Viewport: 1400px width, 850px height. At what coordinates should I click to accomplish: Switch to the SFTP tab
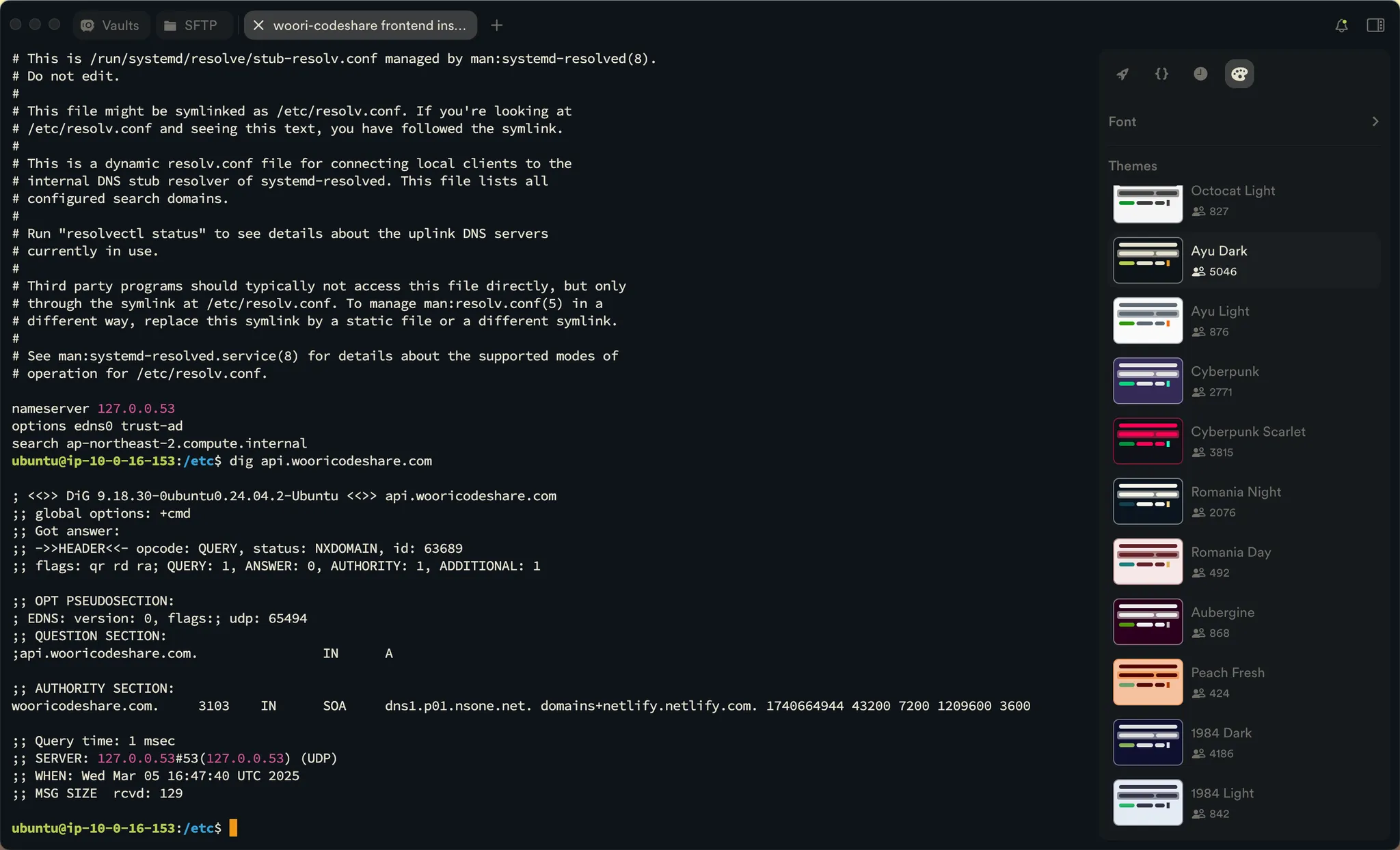click(x=191, y=25)
